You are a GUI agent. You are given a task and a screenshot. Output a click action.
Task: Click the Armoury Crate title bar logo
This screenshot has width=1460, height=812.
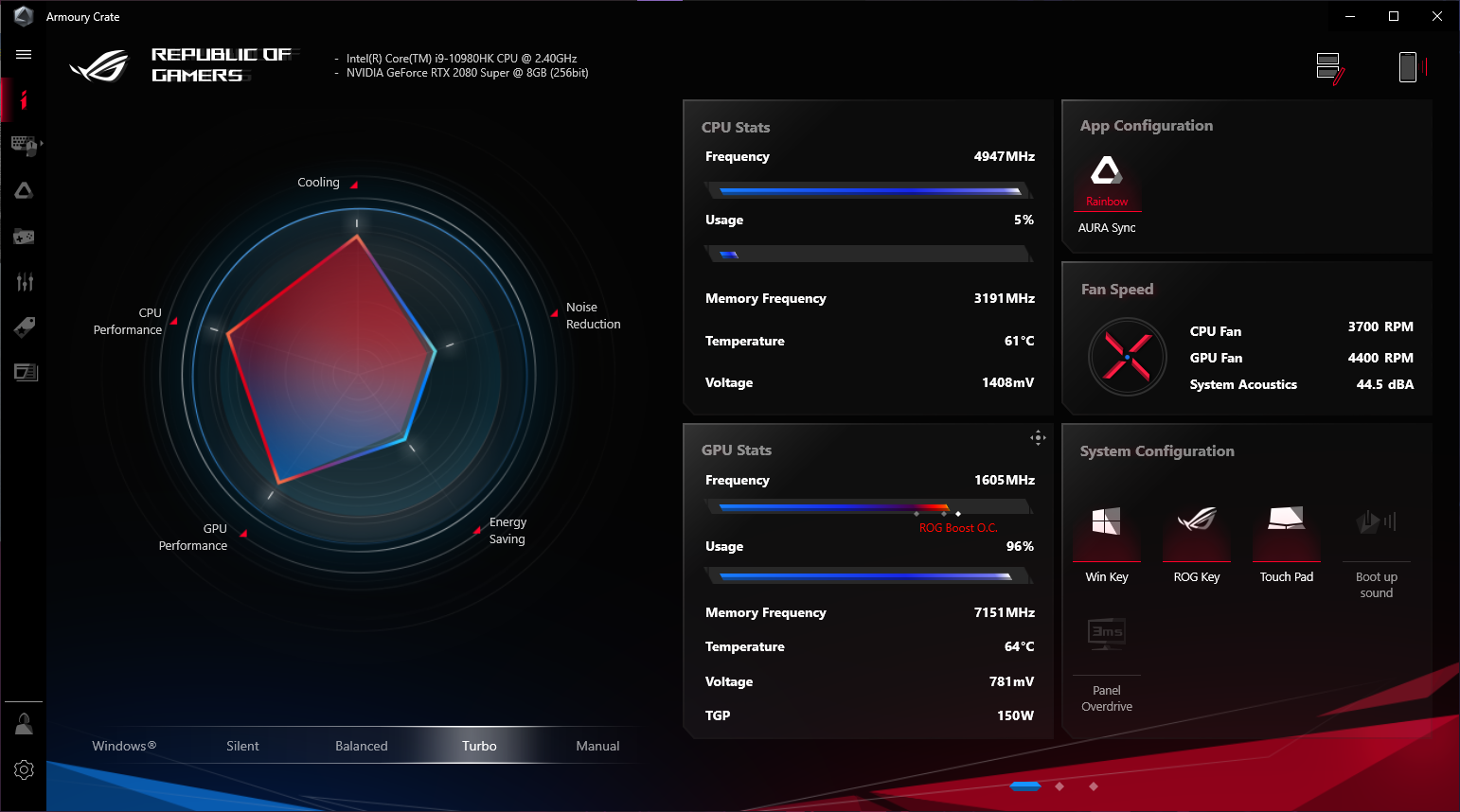(x=24, y=16)
